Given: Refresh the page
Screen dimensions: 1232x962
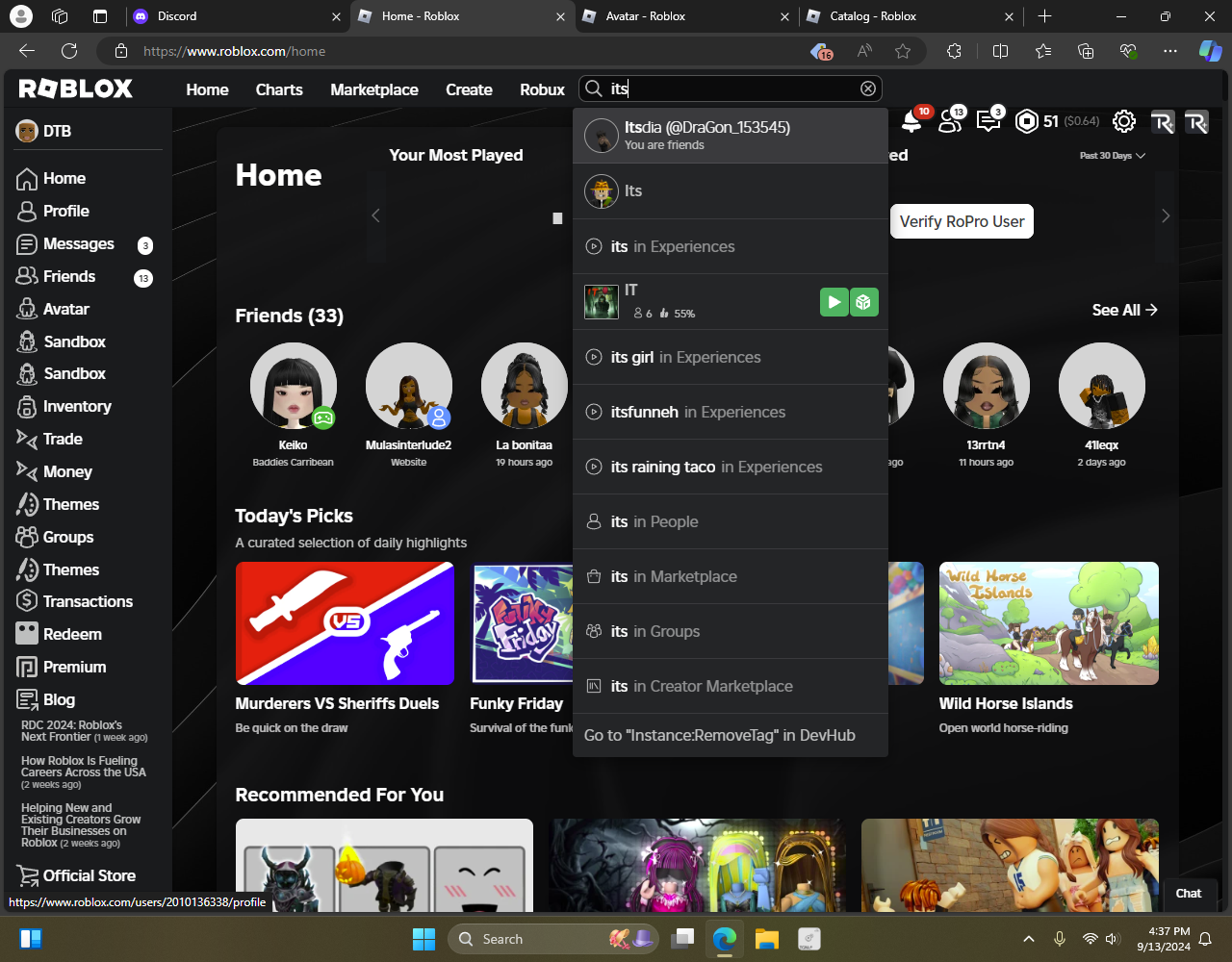Looking at the screenshot, I should [69, 51].
